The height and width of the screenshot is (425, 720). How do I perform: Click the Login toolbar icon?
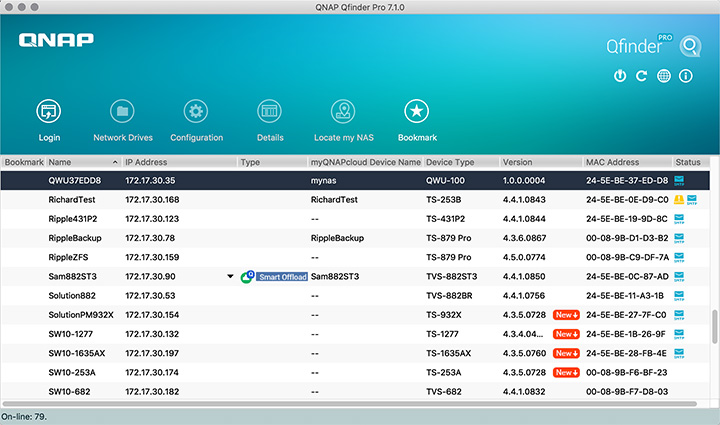point(49,112)
